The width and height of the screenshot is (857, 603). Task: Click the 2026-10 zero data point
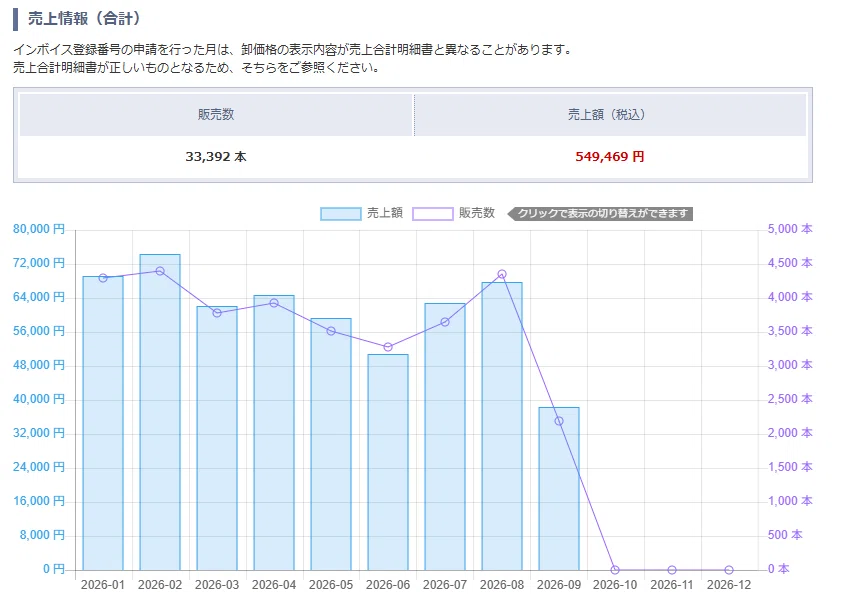click(615, 570)
